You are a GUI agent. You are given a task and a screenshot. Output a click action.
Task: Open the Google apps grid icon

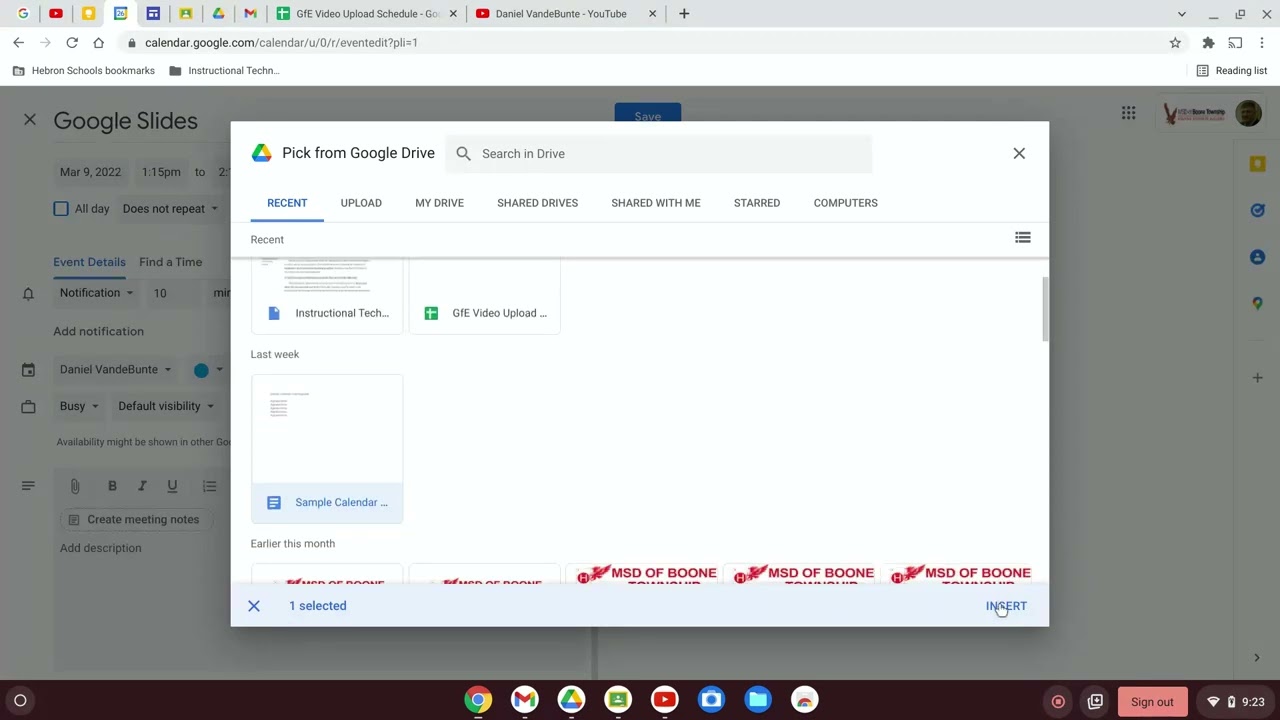[x=1128, y=113]
